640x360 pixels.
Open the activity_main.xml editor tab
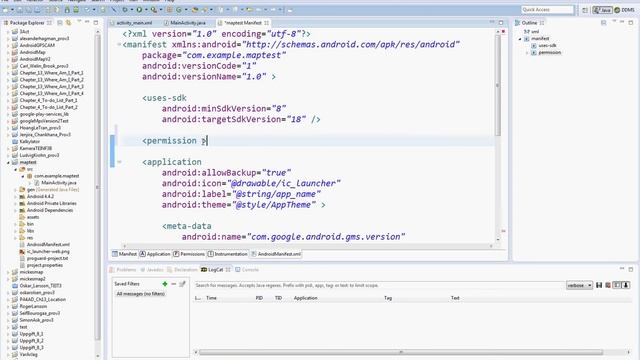[133, 23]
